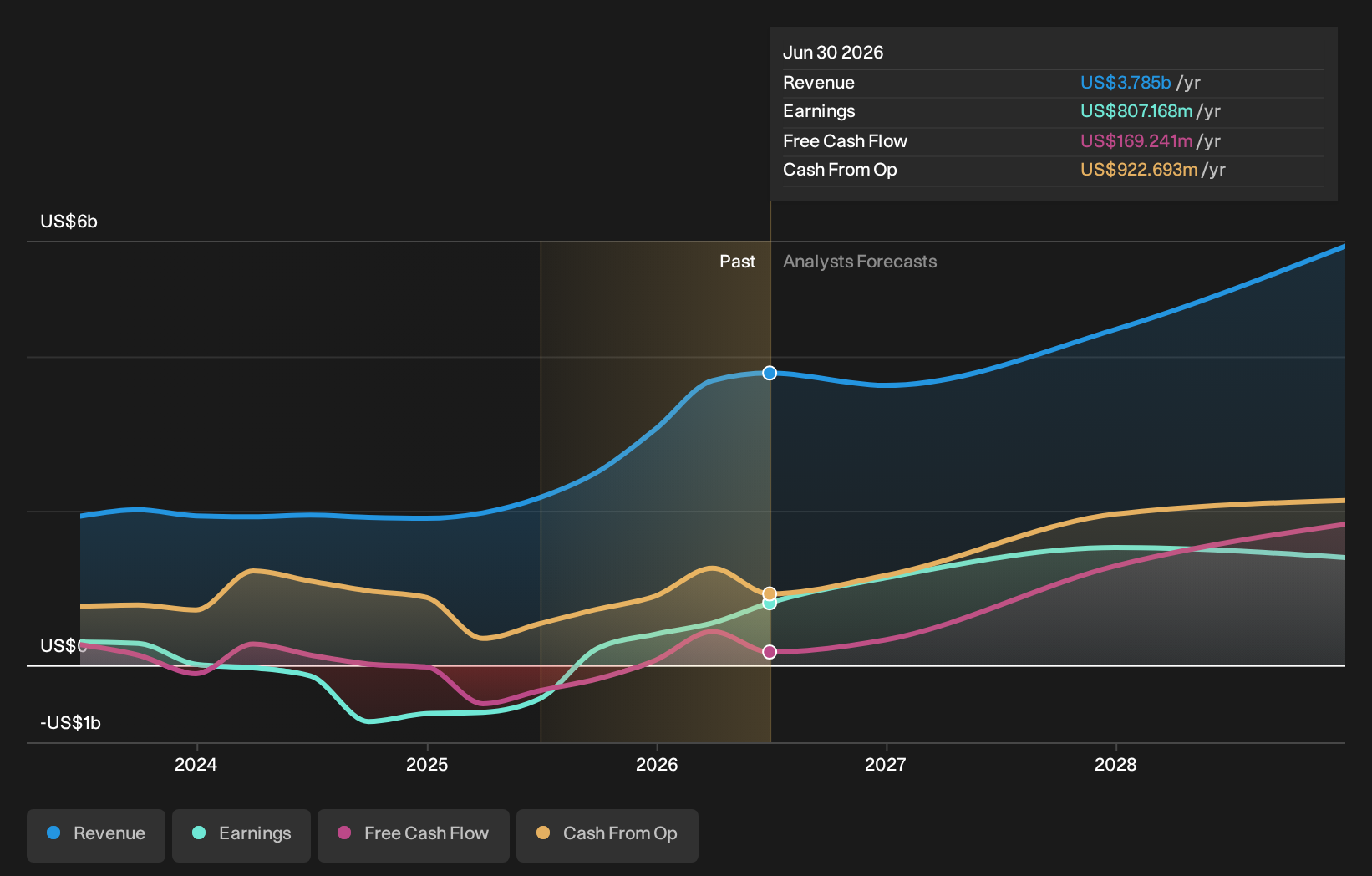Click the -US$1b y-axis label

71,723
